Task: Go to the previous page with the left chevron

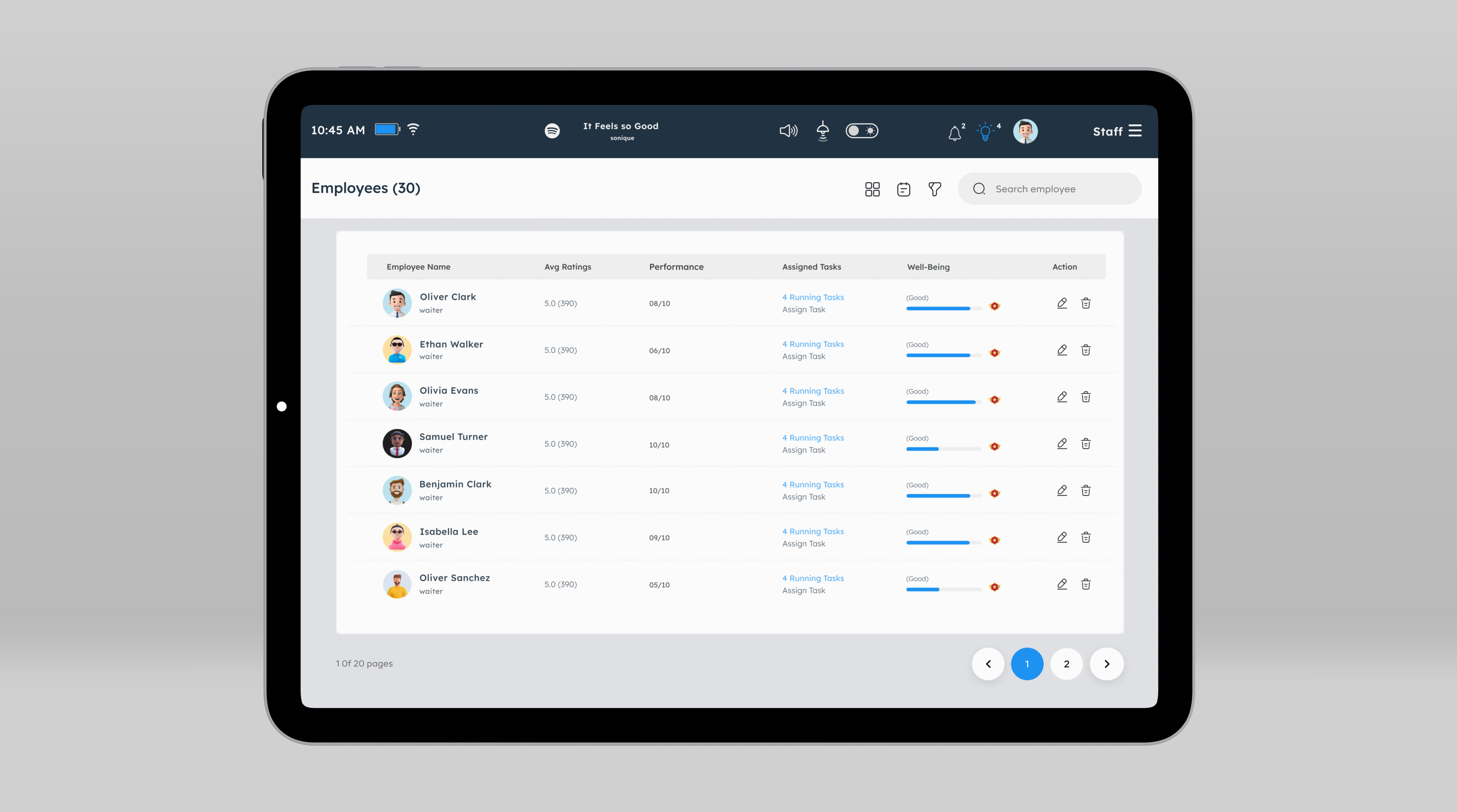Action: pyautogui.click(x=988, y=664)
